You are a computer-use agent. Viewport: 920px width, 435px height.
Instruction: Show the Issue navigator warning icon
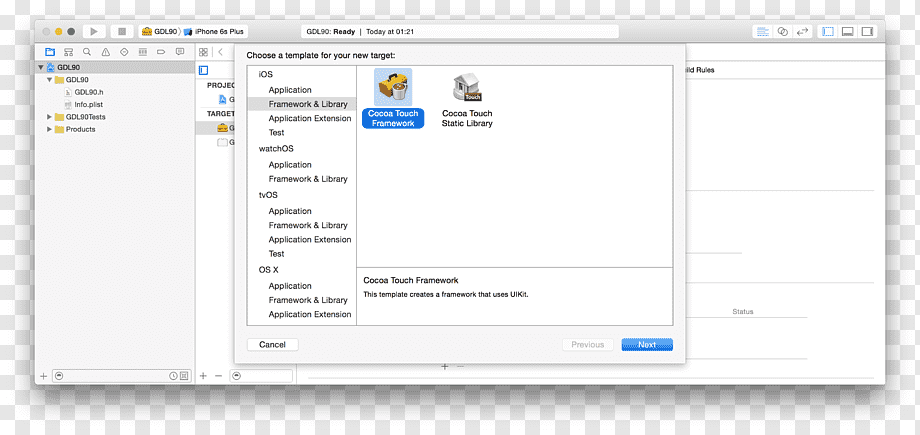(x=106, y=52)
